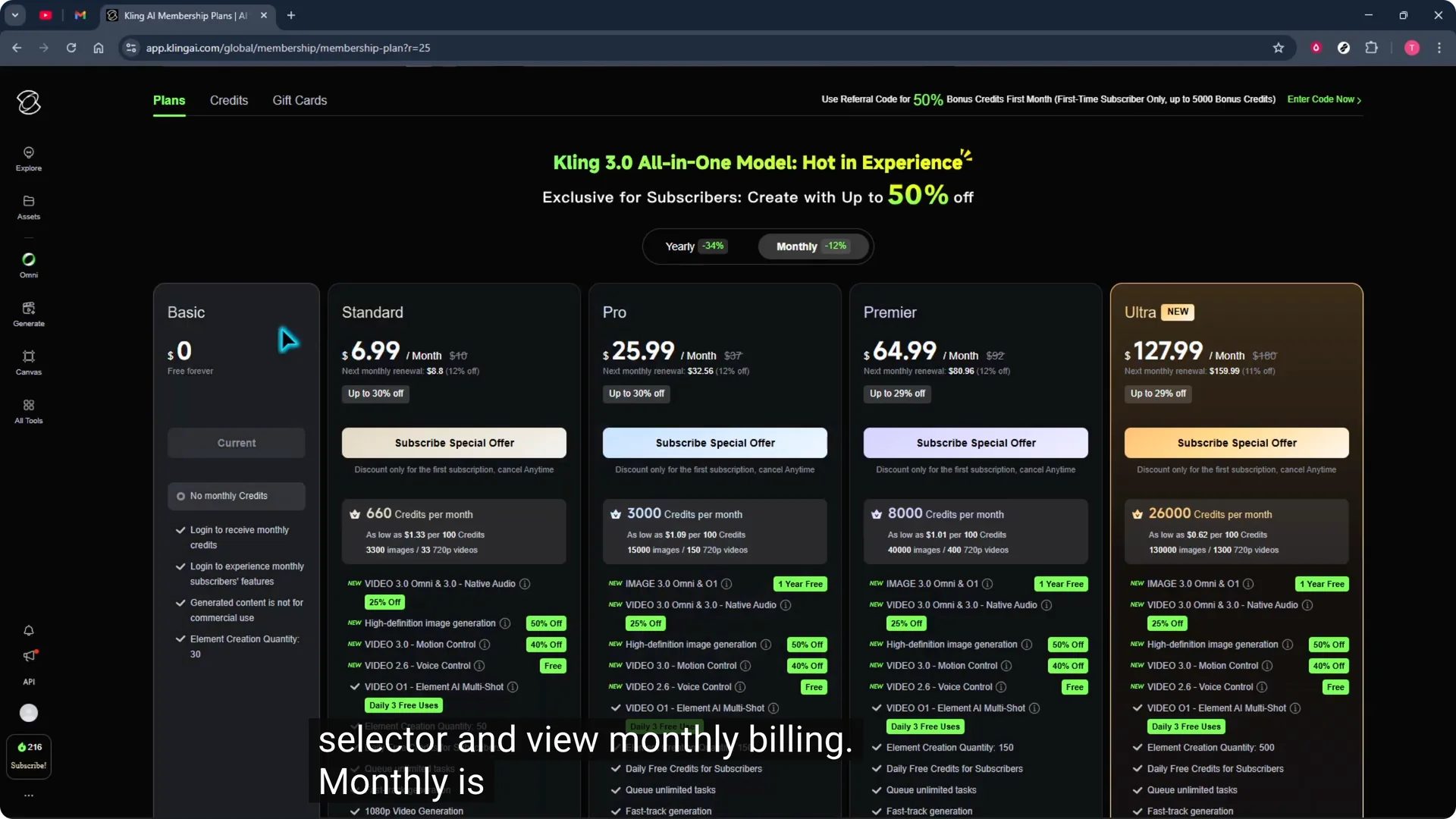Open the Explore sidebar icon
The width and height of the screenshot is (1456, 819).
pyautogui.click(x=29, y=159)
